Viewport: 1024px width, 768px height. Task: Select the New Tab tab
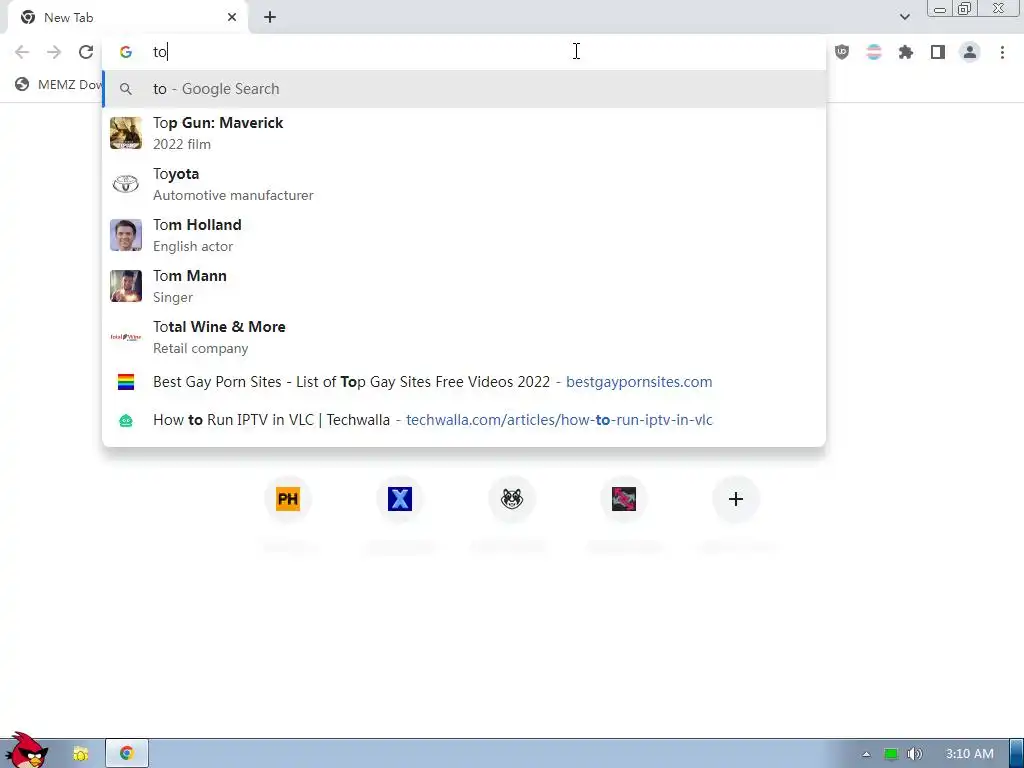tap(128, 18)
